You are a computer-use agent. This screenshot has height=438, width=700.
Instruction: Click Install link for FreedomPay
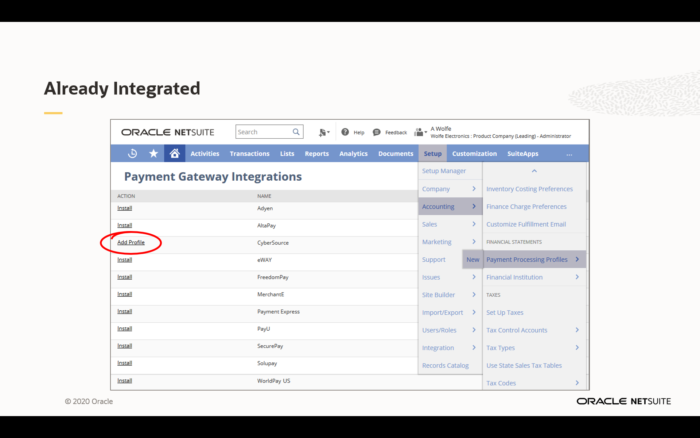(125, 277)
